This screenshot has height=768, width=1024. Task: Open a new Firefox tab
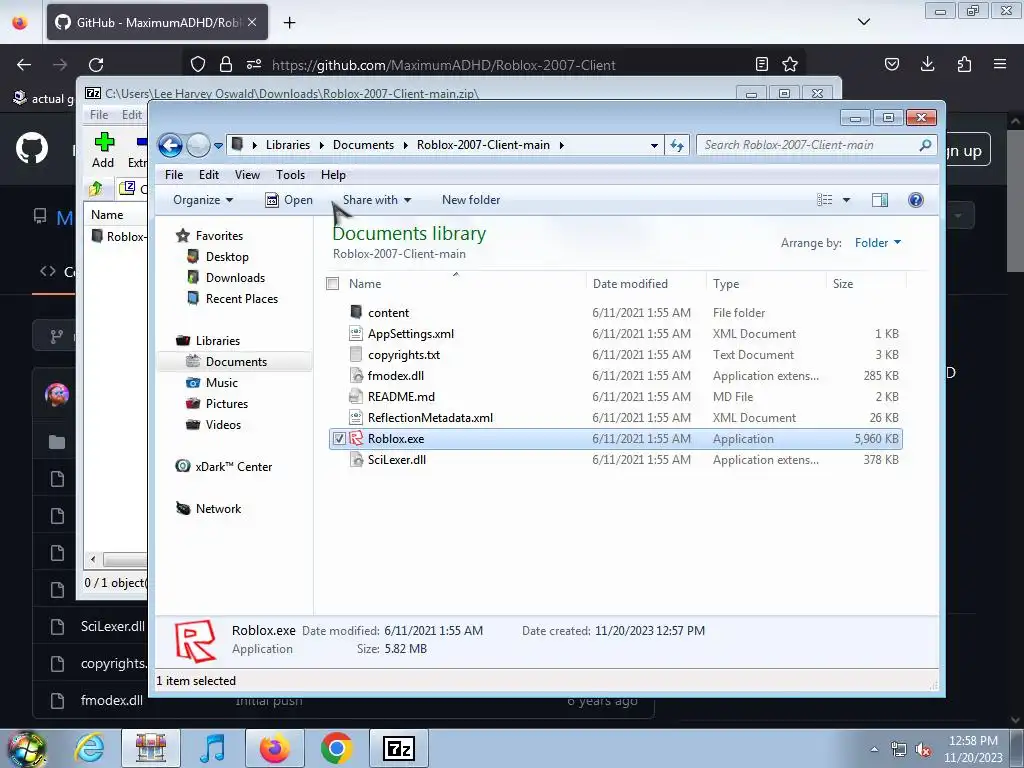pyautogui.click(x=289, y=22)
